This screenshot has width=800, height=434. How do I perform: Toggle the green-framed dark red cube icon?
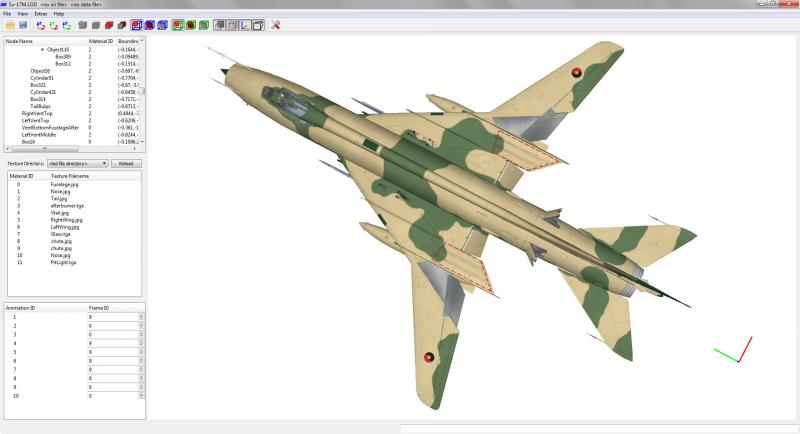(191, 25)
